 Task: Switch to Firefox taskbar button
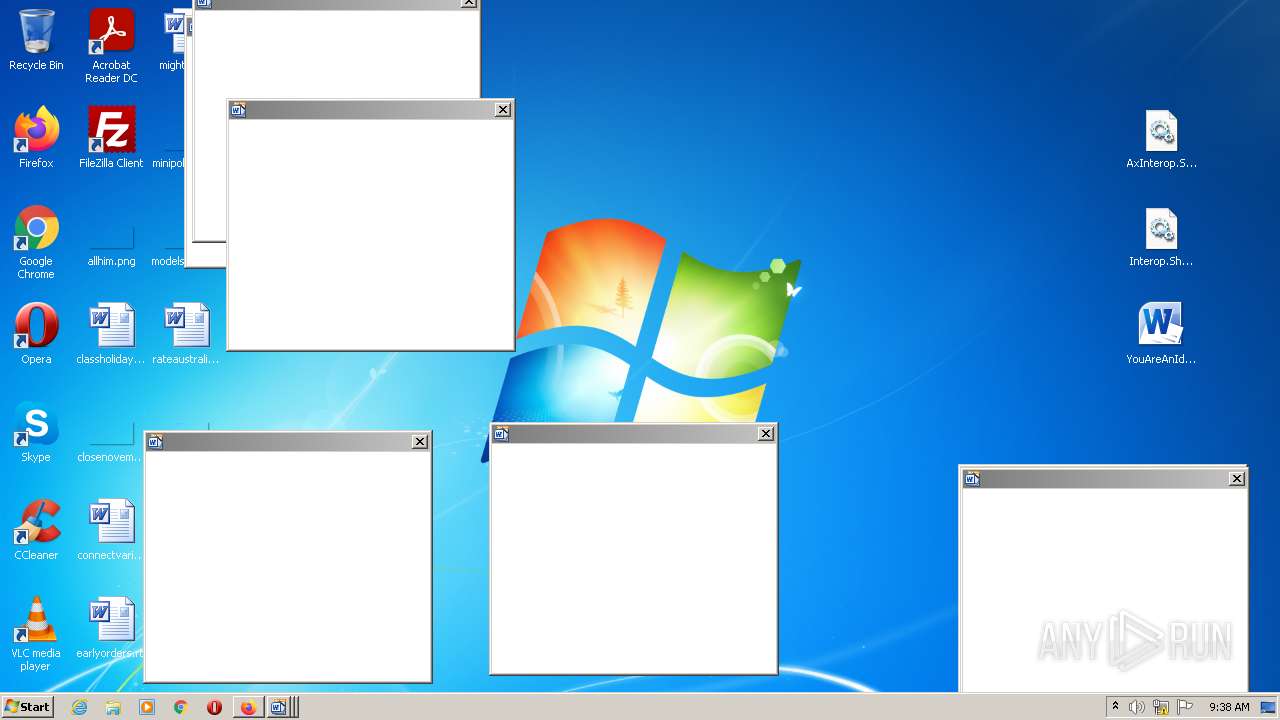[248, 707]
